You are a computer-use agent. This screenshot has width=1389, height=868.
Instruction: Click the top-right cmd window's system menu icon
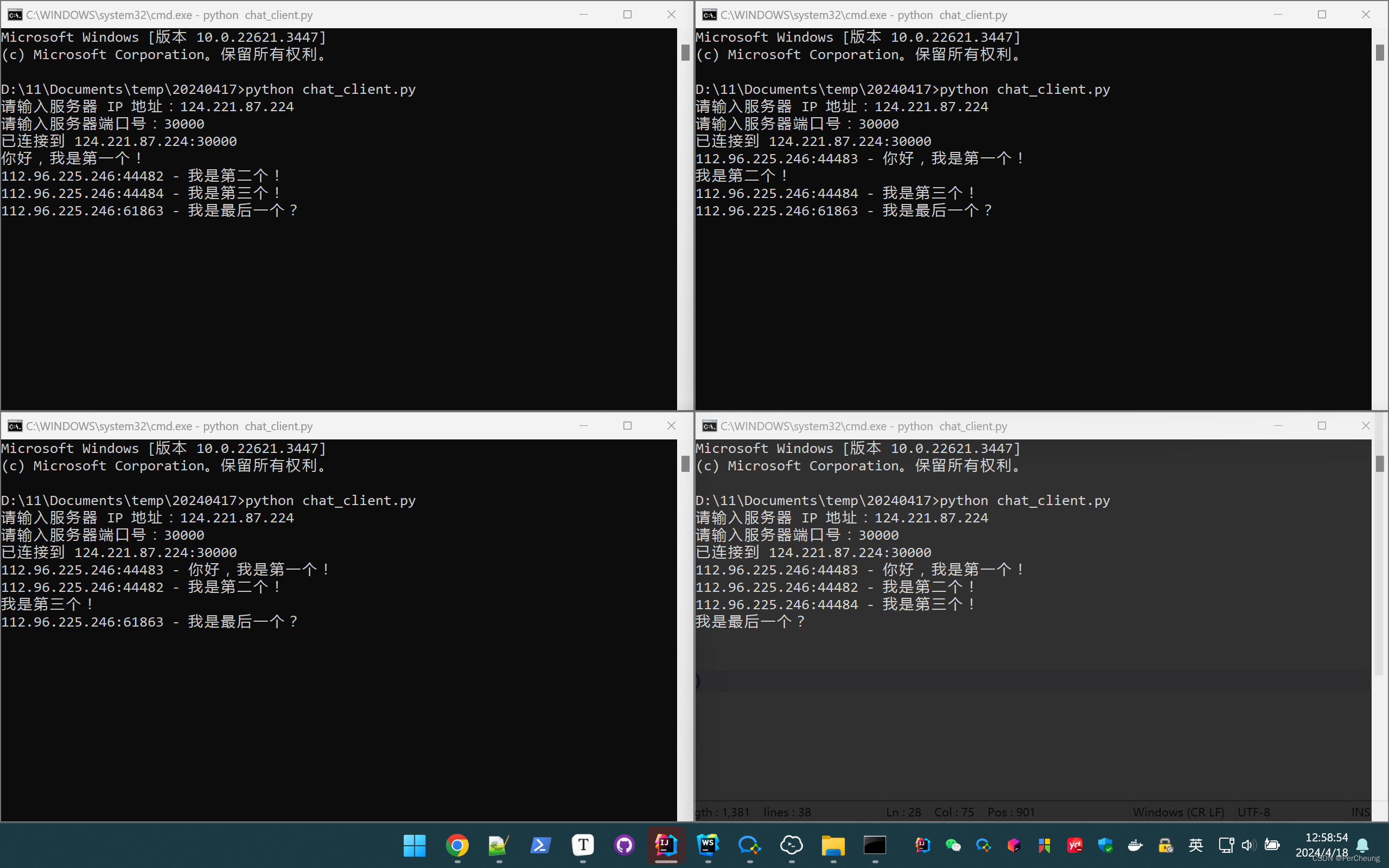[710, 15]
